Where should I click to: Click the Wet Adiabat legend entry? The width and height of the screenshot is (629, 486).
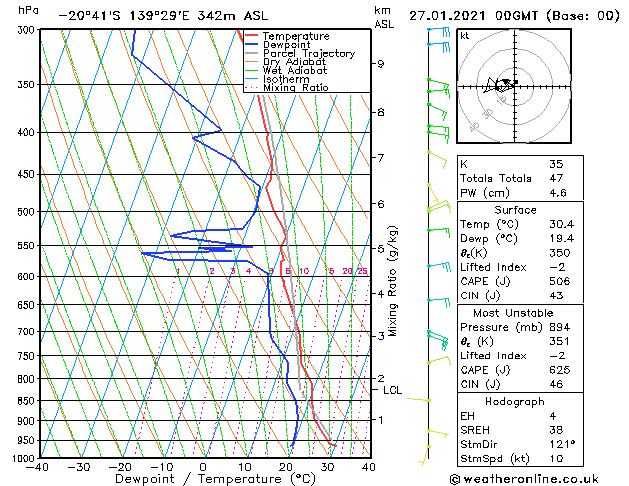pyautogui.click(x=286, y=70)
